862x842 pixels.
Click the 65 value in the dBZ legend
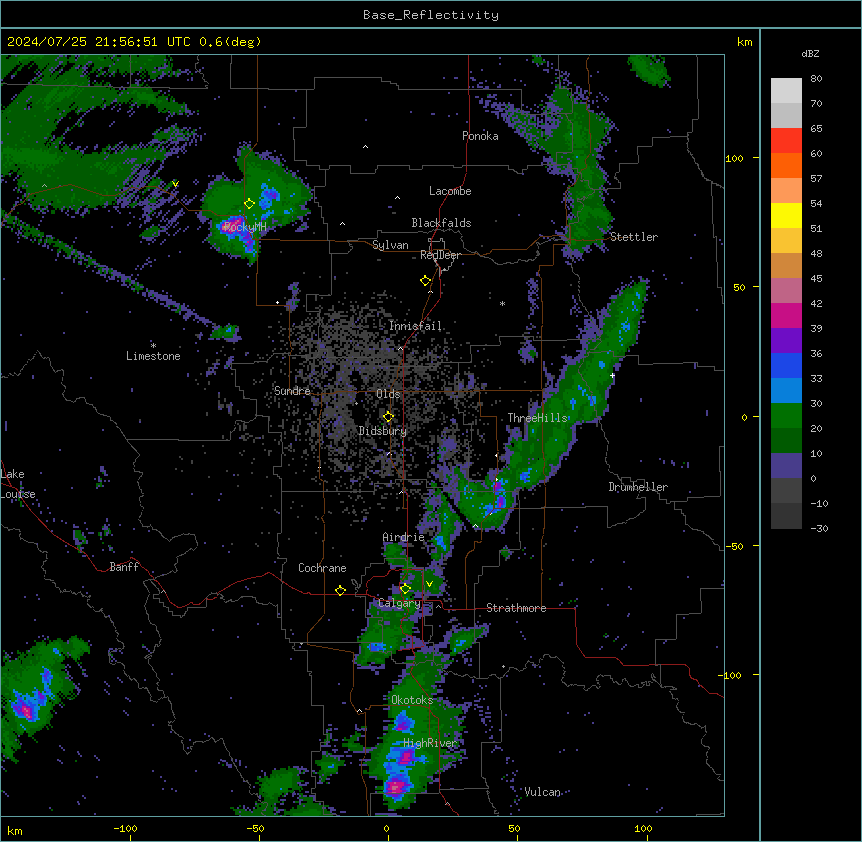(816, 129)
